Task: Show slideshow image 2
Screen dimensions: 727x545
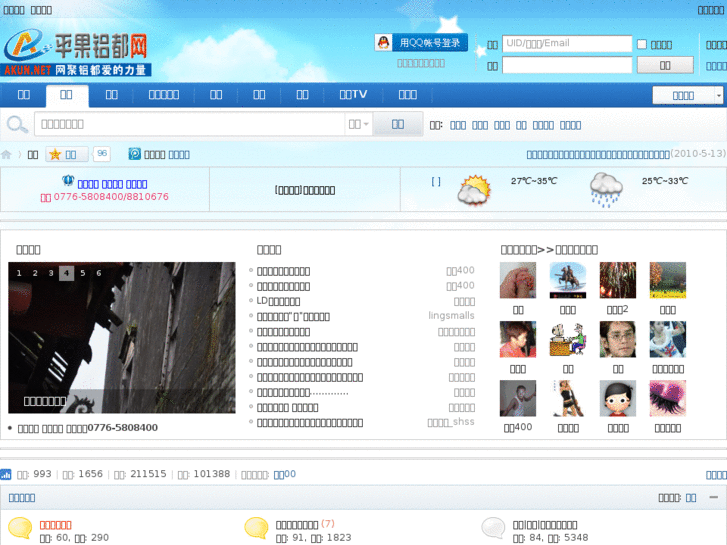Action: pos(35,273)
